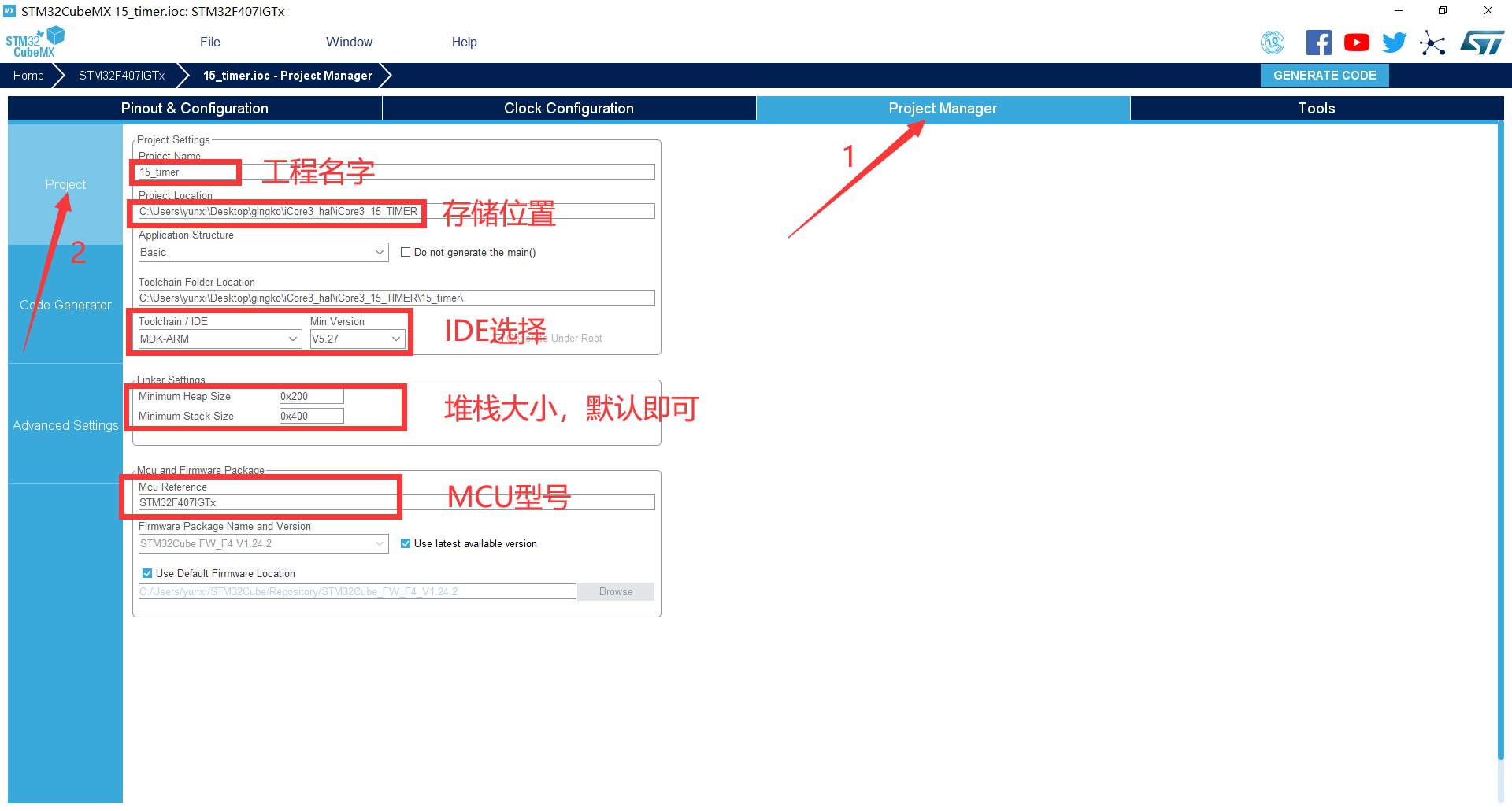Click 15_timer.ioc - Project Manager breadcrumb
The height and width of the screenshot is (811, 1512).
click(288, 76)
